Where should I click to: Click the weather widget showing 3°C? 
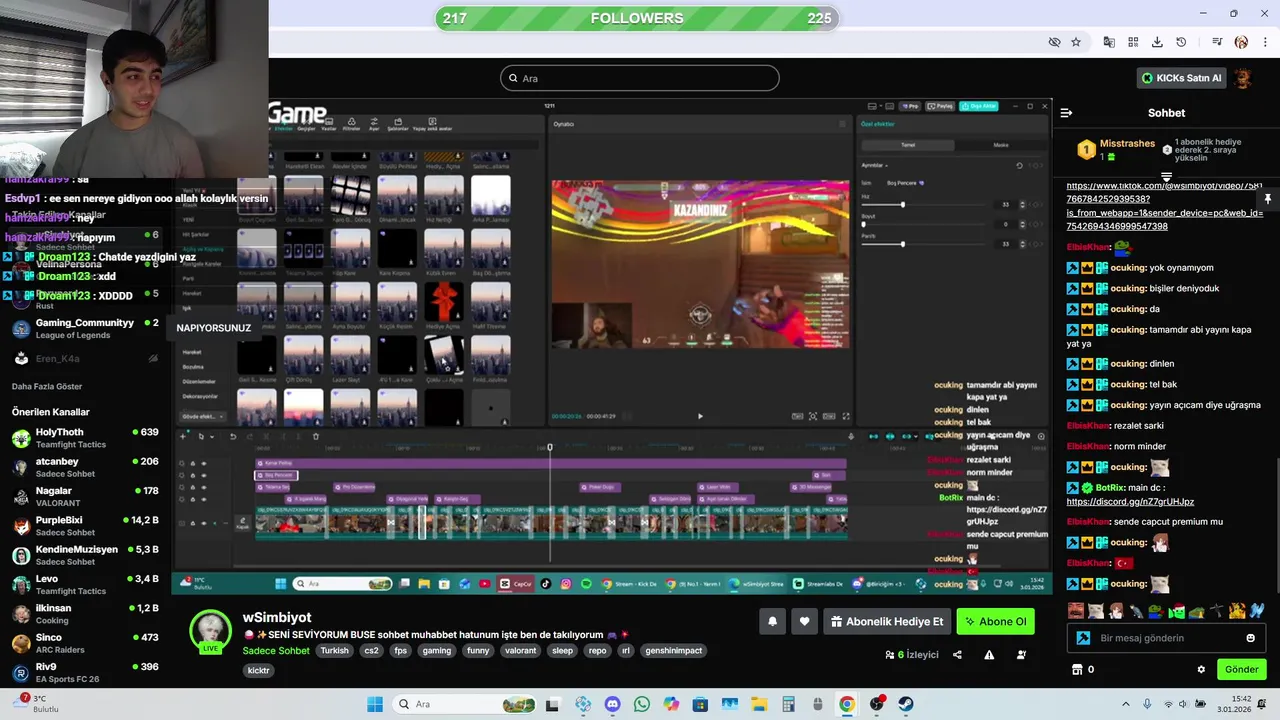click(35, 704)
